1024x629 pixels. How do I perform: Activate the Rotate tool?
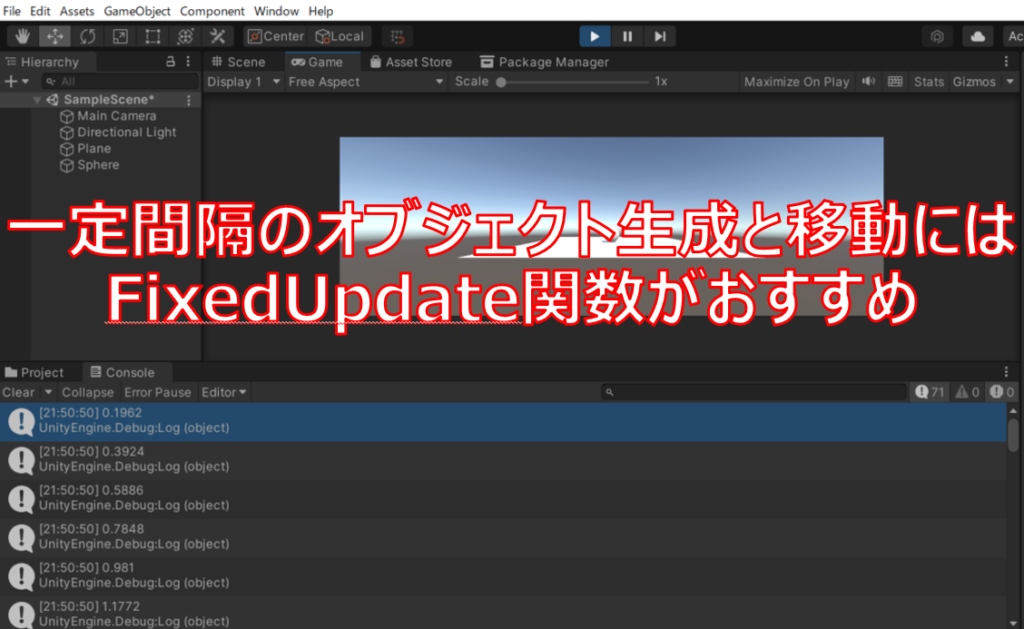tap(88, 35)
